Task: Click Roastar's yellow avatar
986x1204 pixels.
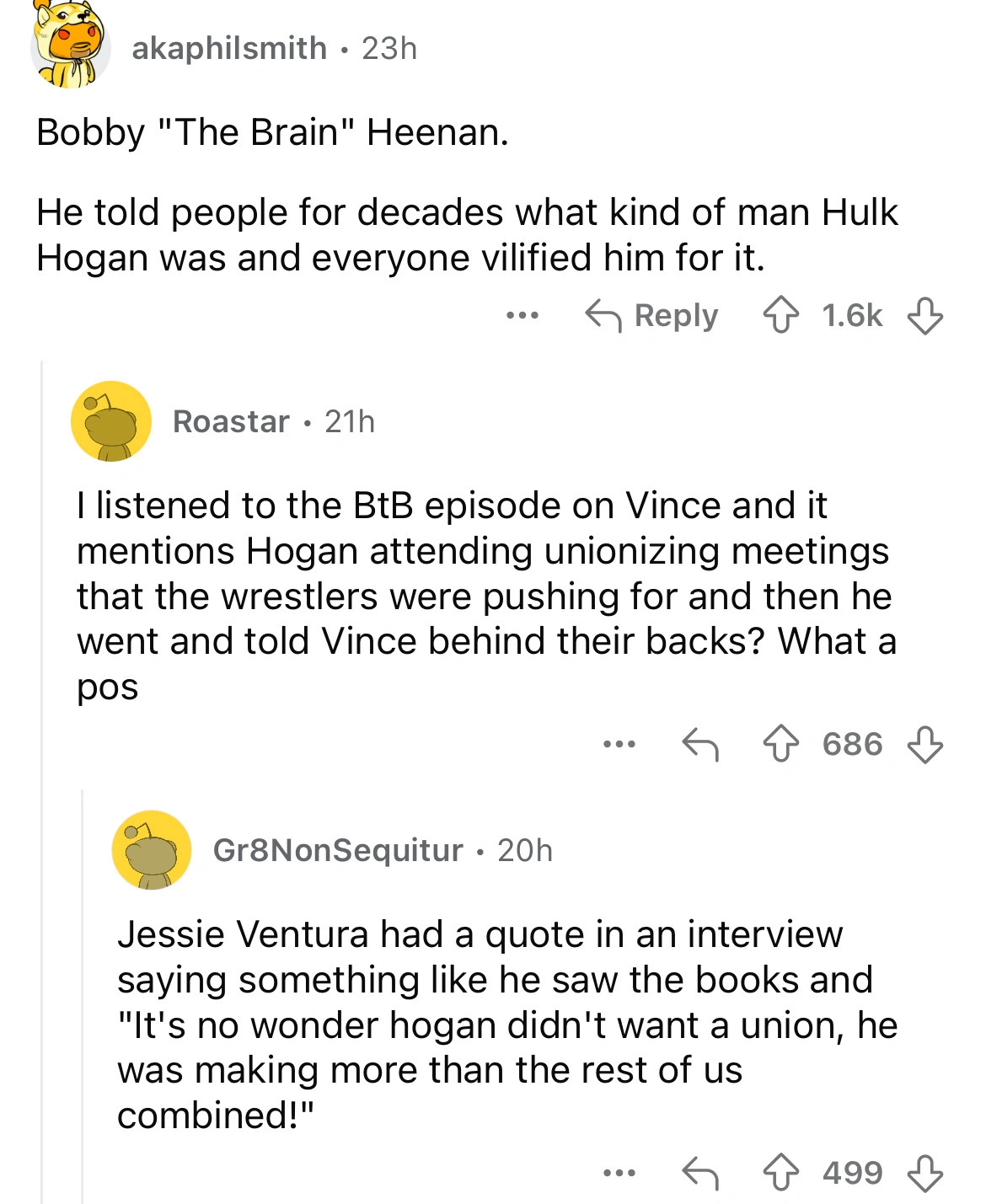Action: [111, 421]
